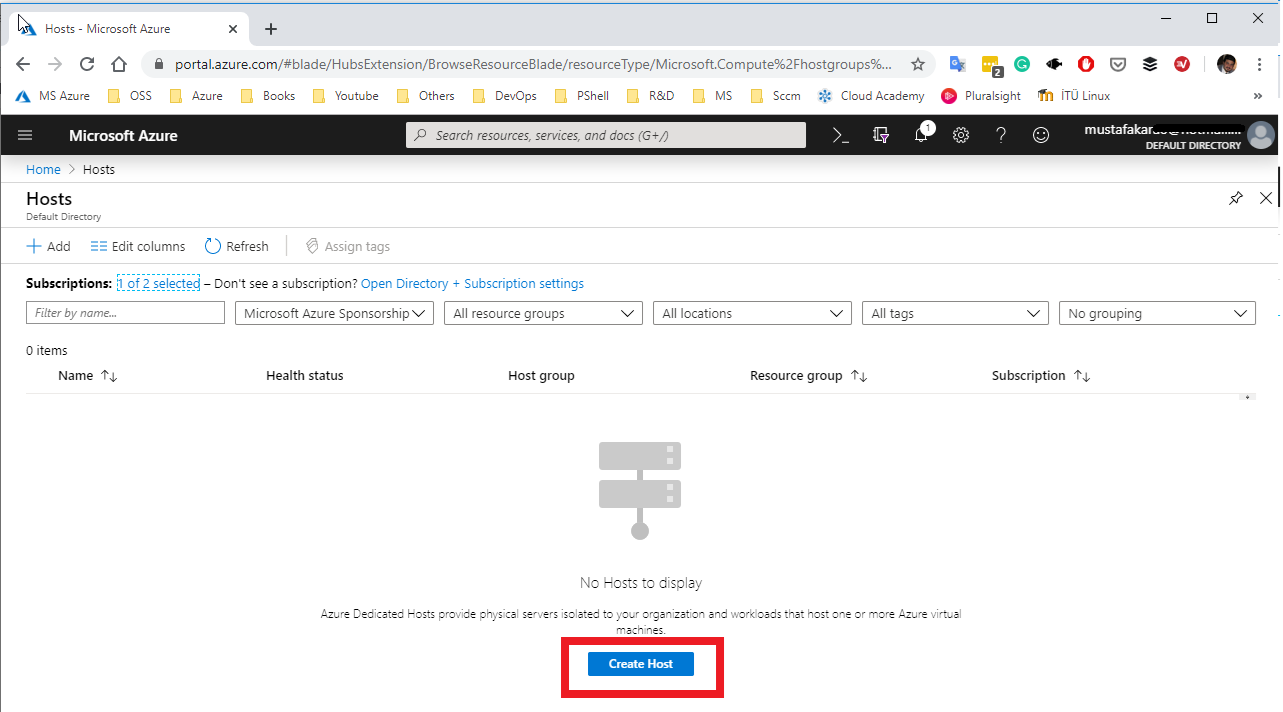Open the MS Azure bookmark
Screen dimensions: 1283x712
click(x=53, y=96)
